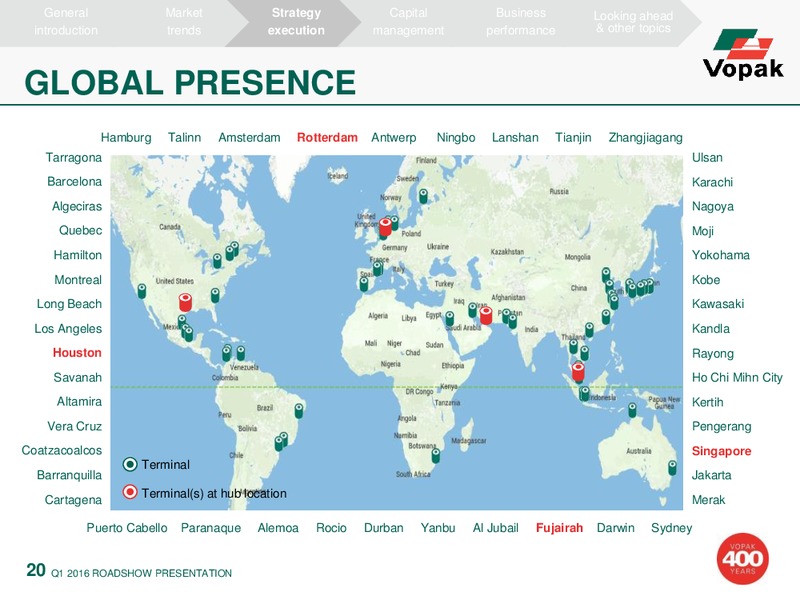The height and width of the screenshot is (600, 800).
Task: Click the Vopak 400 Years badge
Action: tap(742, 559)
